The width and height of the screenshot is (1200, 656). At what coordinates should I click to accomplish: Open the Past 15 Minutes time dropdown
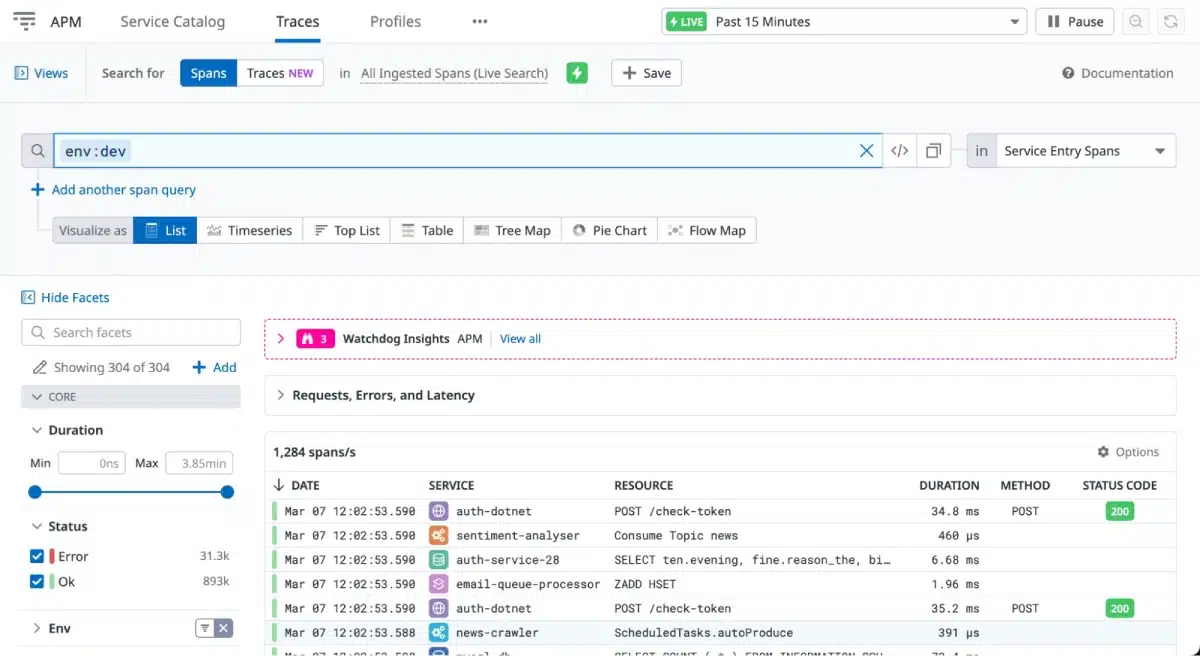[x=844, y=21]
